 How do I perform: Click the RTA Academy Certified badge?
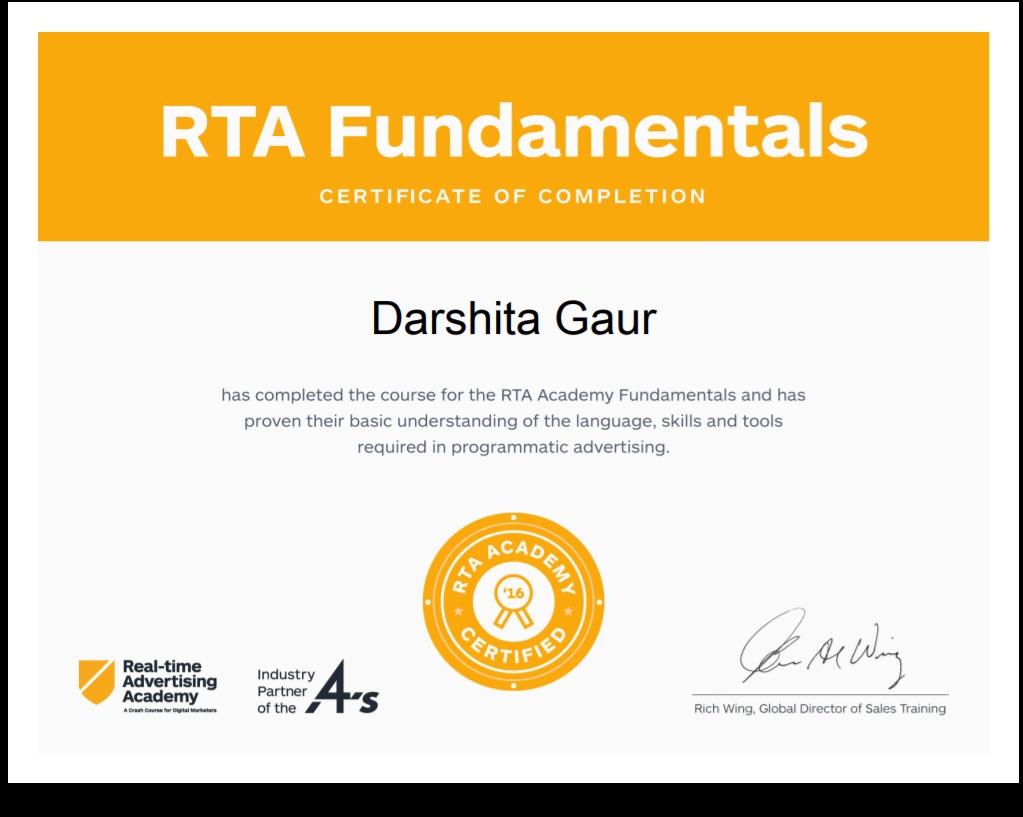click(x=513, y=601)
